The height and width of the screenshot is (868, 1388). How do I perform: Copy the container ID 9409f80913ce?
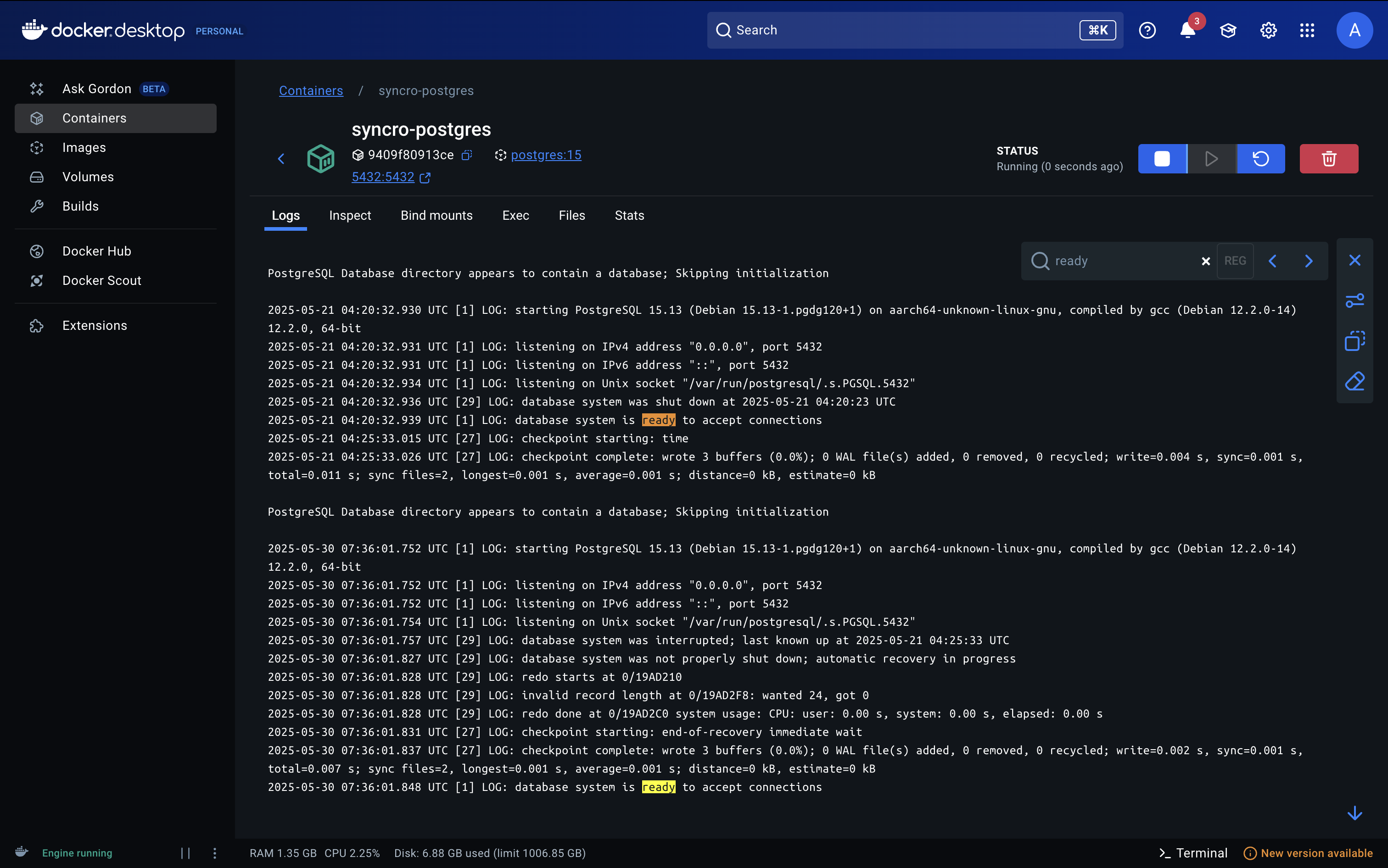[x=467, y=155]
